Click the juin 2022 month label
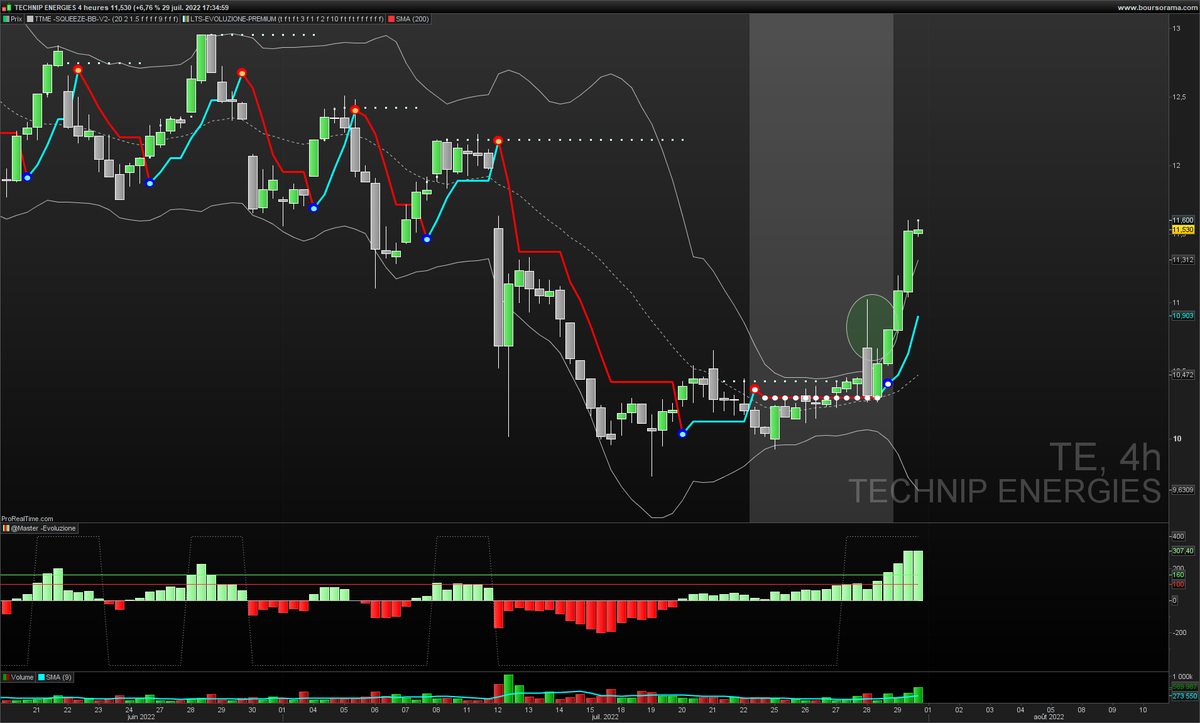 pos(141,717)
